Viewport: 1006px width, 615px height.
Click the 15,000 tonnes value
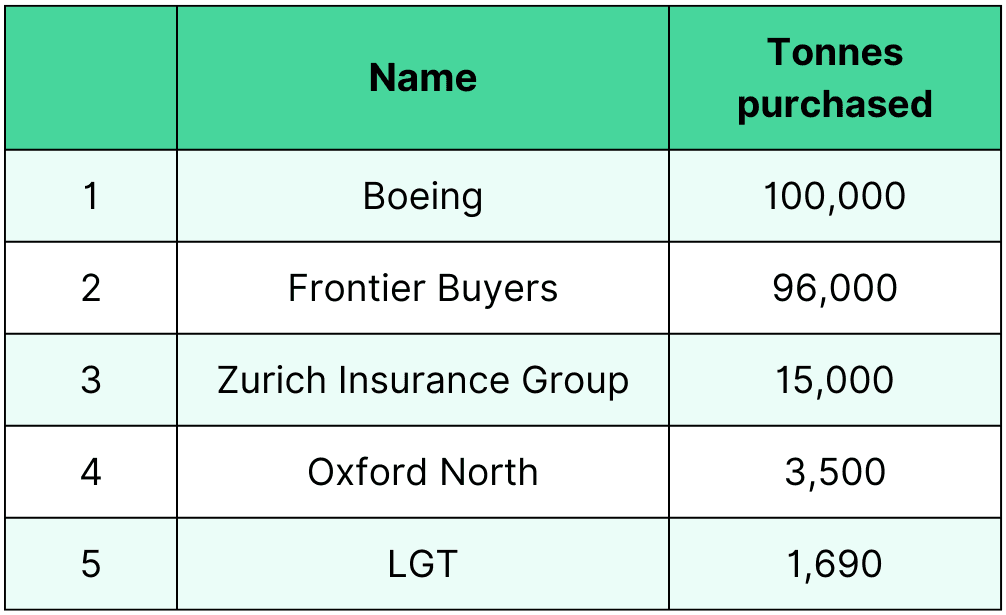pos(835,380)
